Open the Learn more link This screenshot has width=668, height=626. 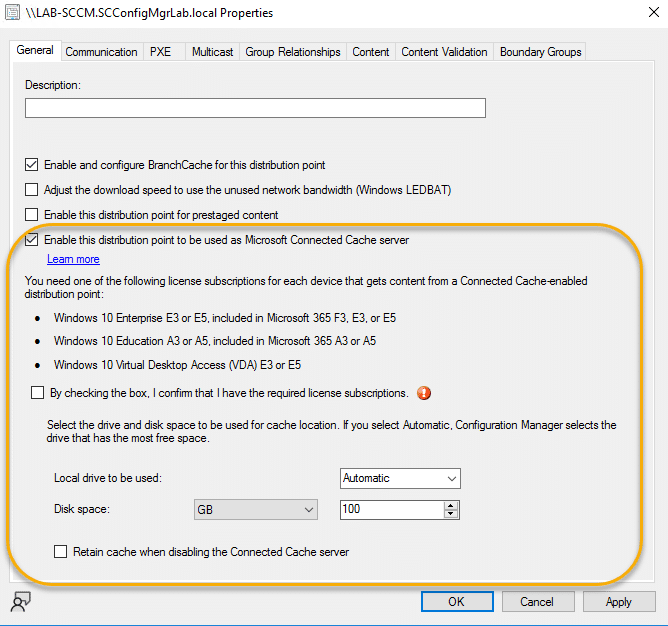pyautogui.click(x=73, y=259)
